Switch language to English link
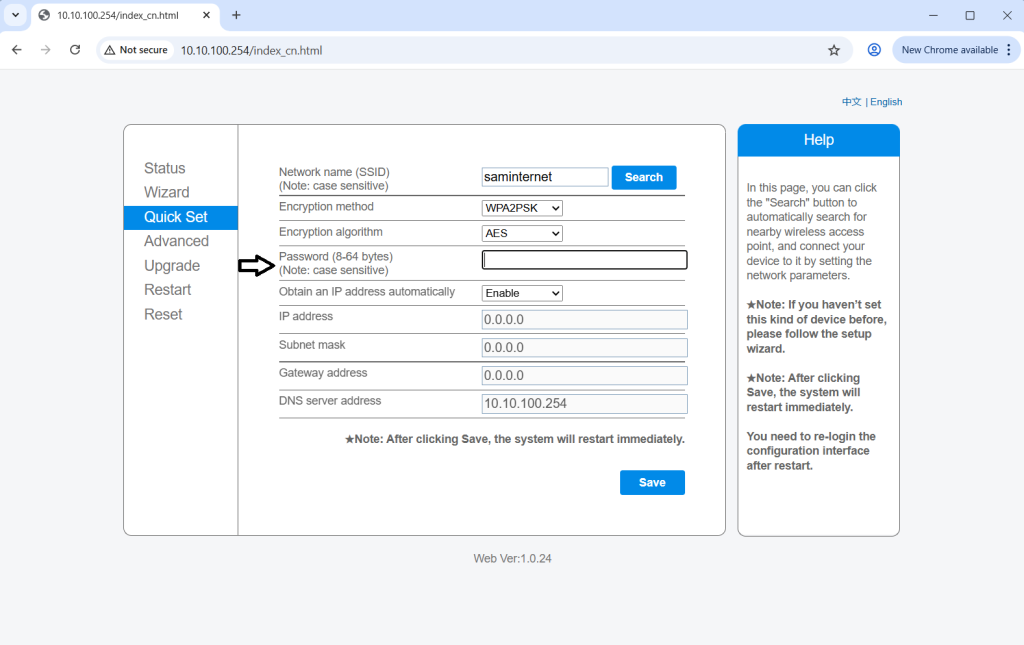1024x645 pixels. pyautogui.click(x=886, y=102)
